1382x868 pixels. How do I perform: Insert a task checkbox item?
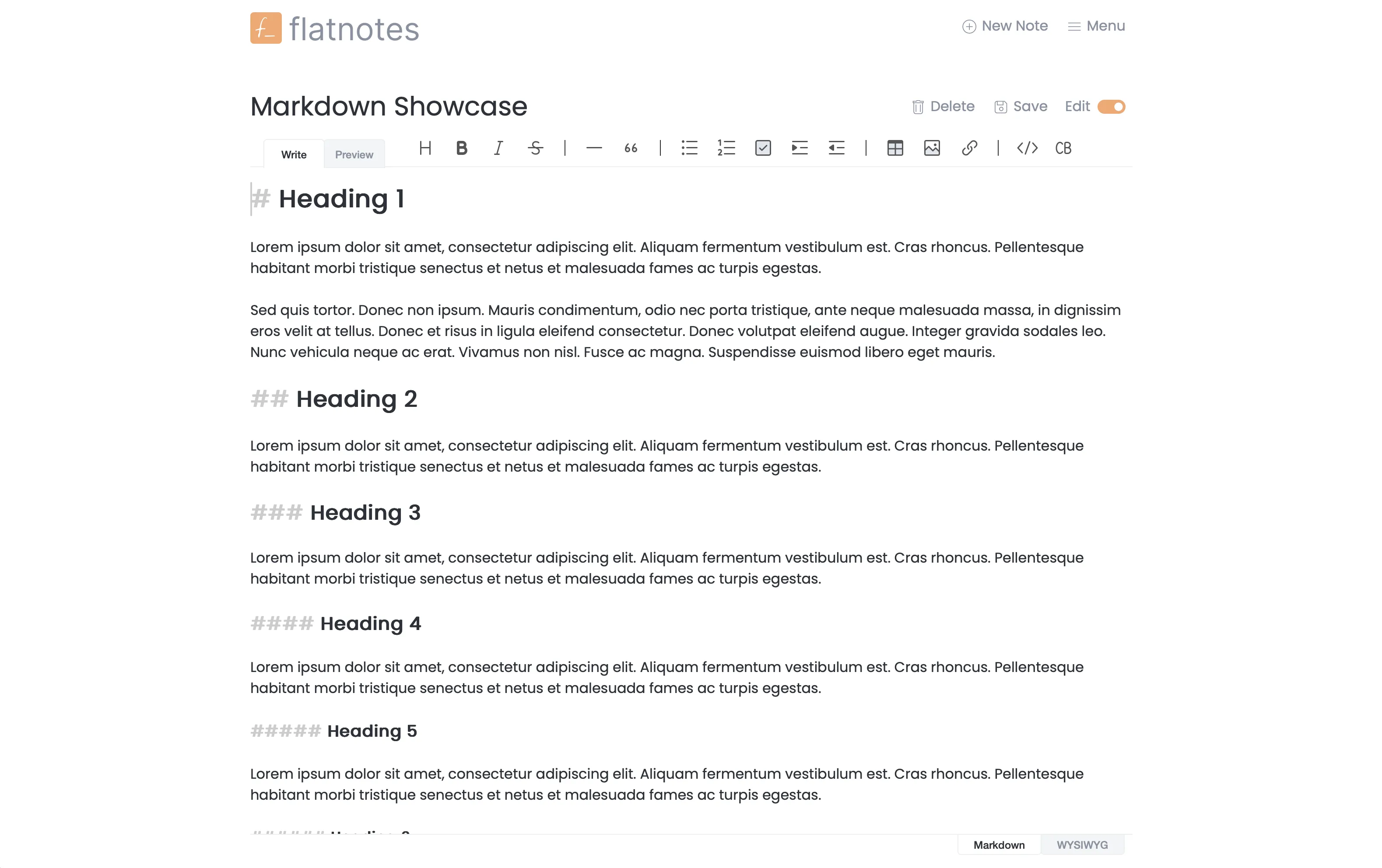(763, 148)
